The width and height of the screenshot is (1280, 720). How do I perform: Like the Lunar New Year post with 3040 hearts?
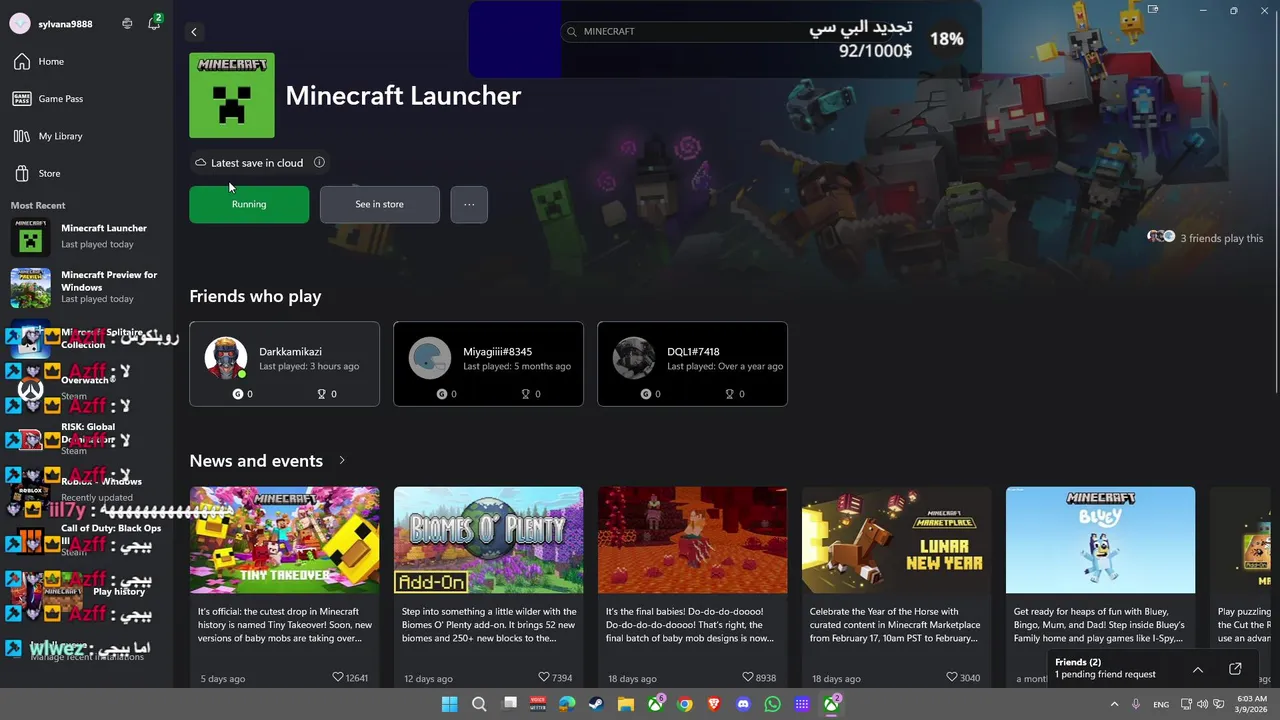pos(952,677)
